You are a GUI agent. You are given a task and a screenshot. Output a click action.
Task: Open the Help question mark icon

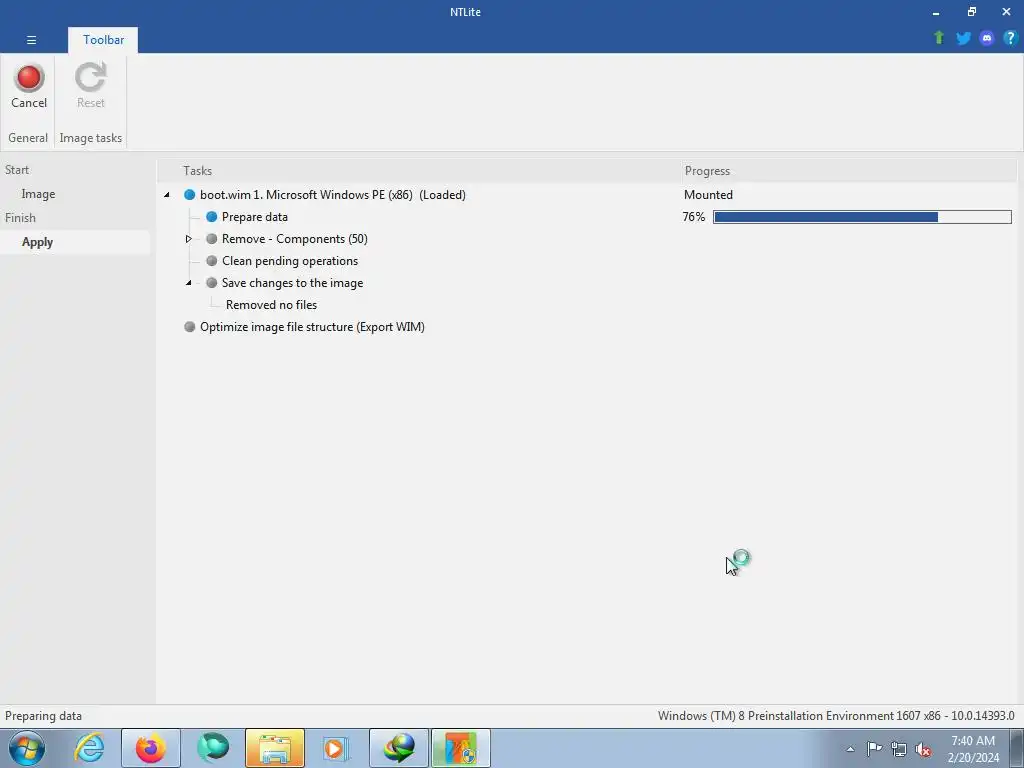[x=1010, y=39]
